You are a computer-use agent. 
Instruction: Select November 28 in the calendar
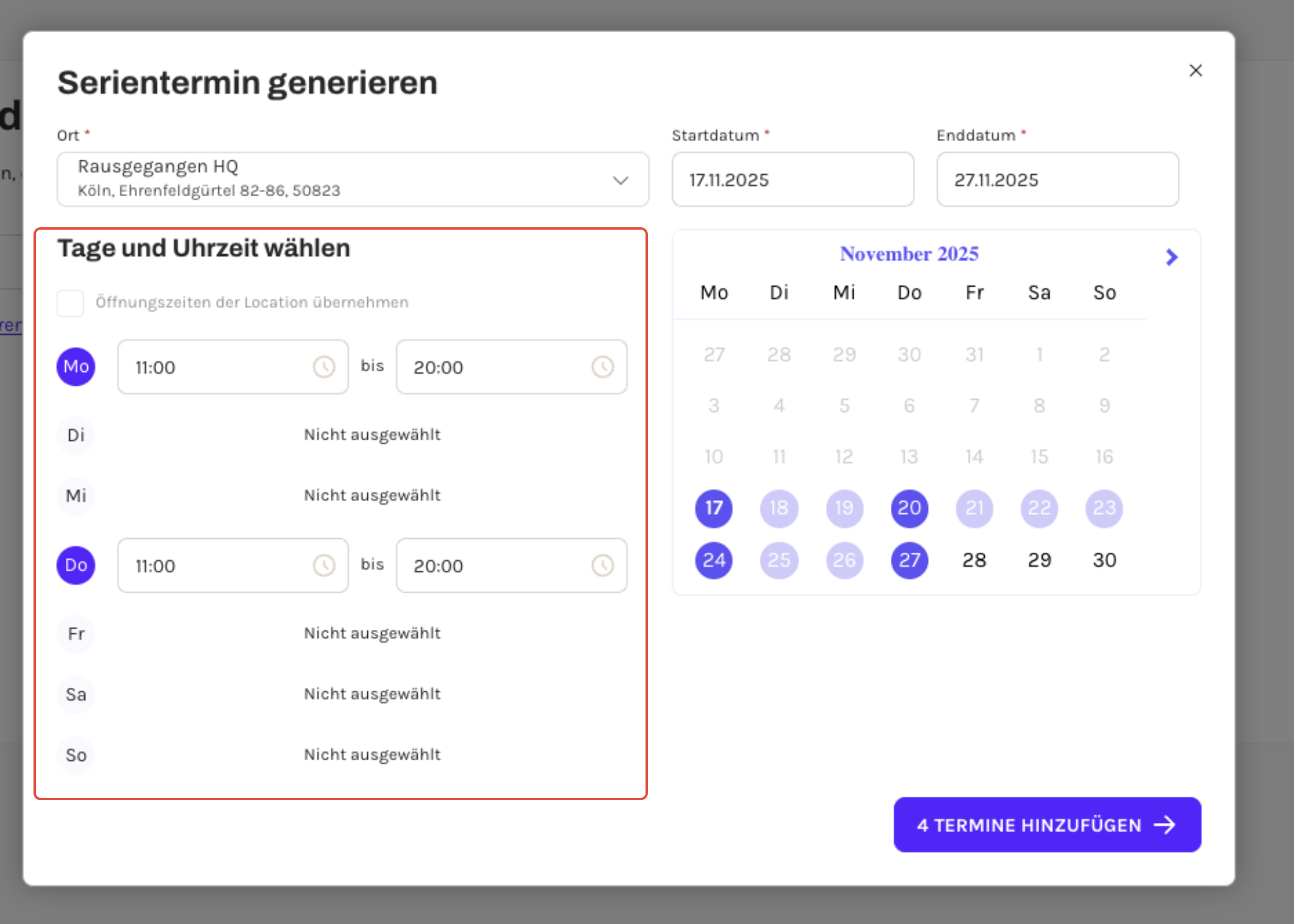(974, 560)
